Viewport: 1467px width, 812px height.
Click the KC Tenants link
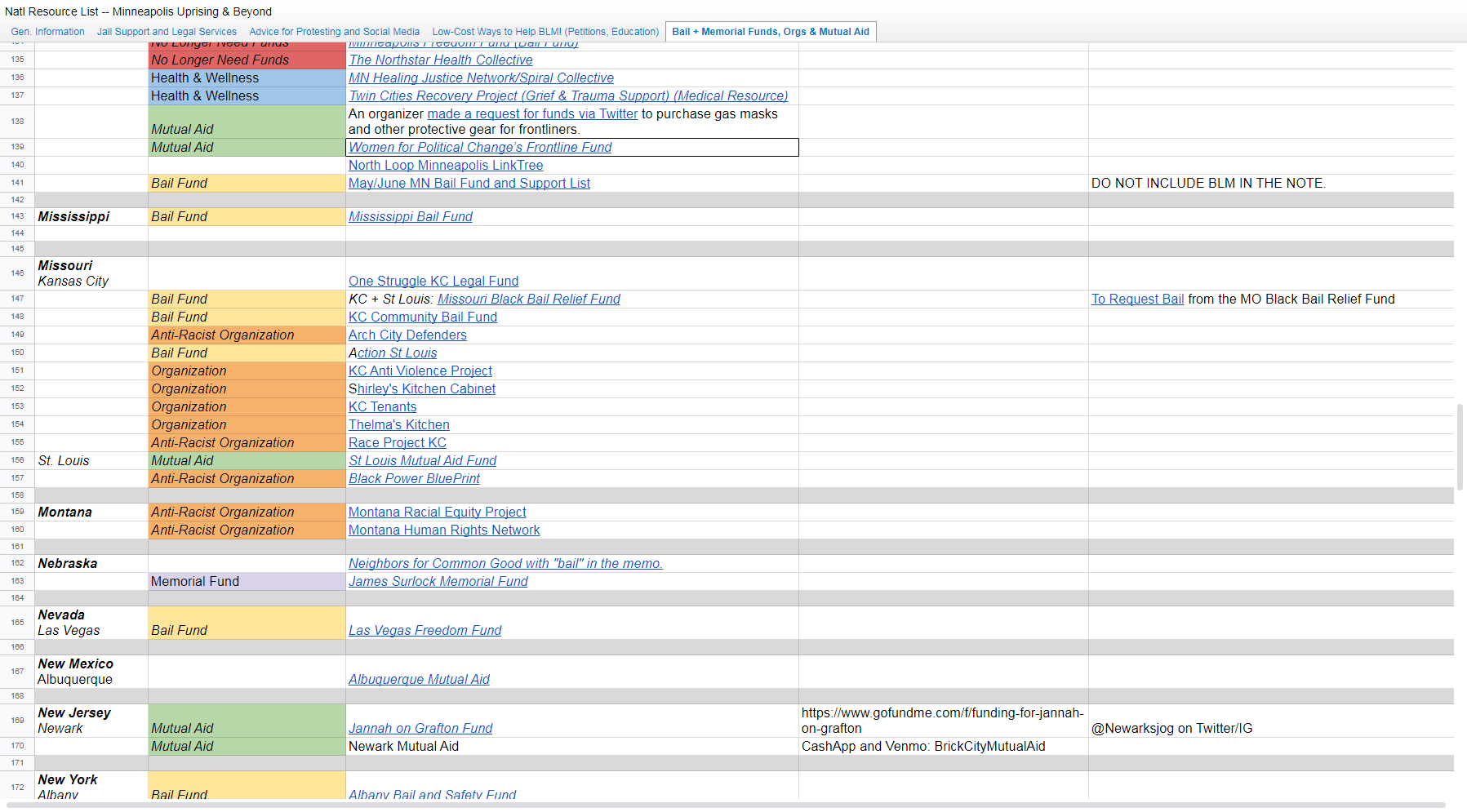point(382,407)
